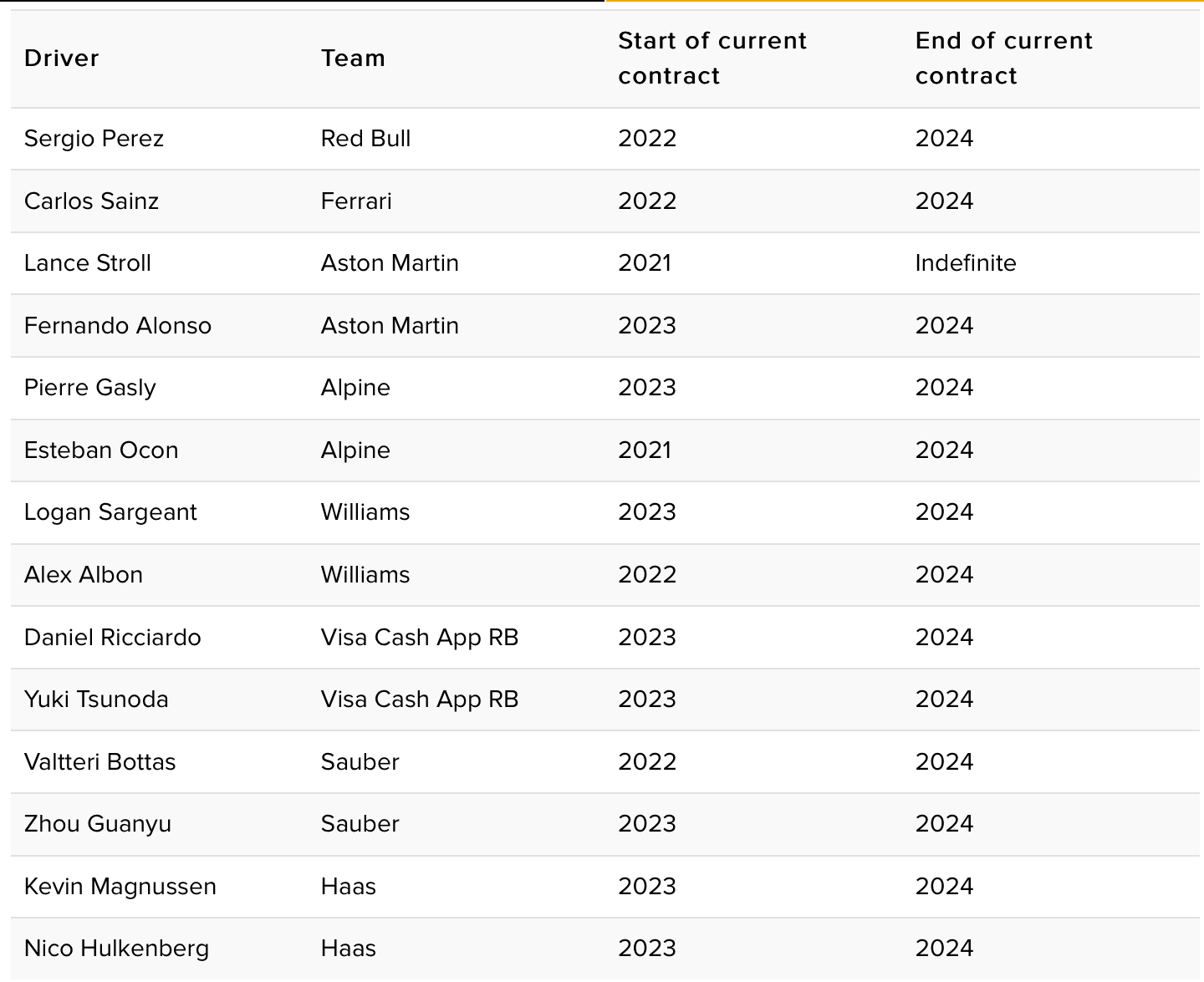Image resolution: width=1204 pixels, height=982 pixels.
Task: Click Valtteri Bottas's Sauber team cell
Action: (360, 761)
